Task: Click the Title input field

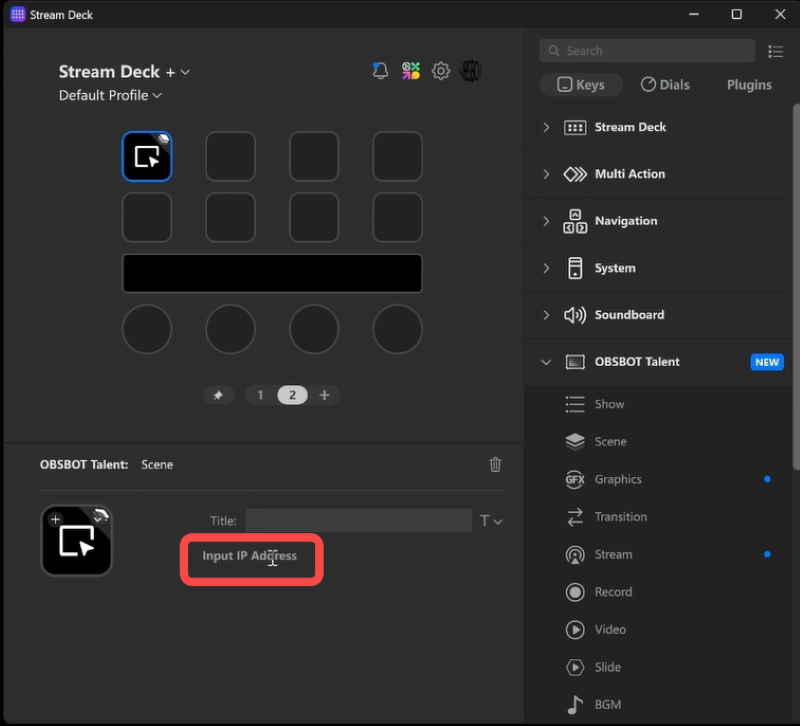Action: pos(359,520)
